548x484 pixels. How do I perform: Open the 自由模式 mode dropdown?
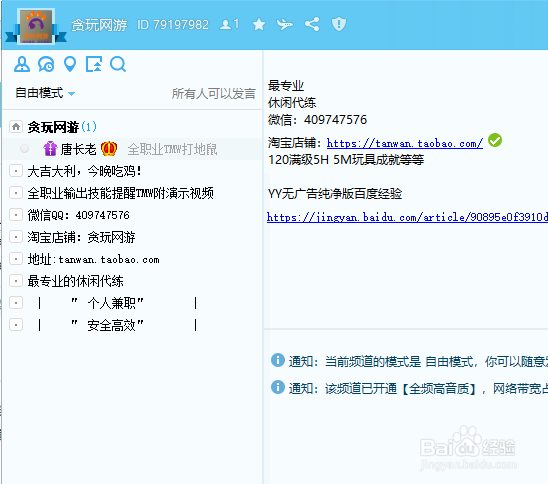pos(45,93)
